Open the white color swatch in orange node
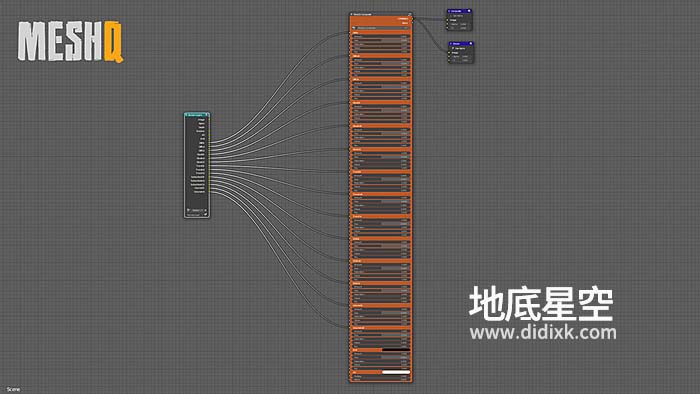700x394 pixels. pyautogui.click(x=396, y=372)
